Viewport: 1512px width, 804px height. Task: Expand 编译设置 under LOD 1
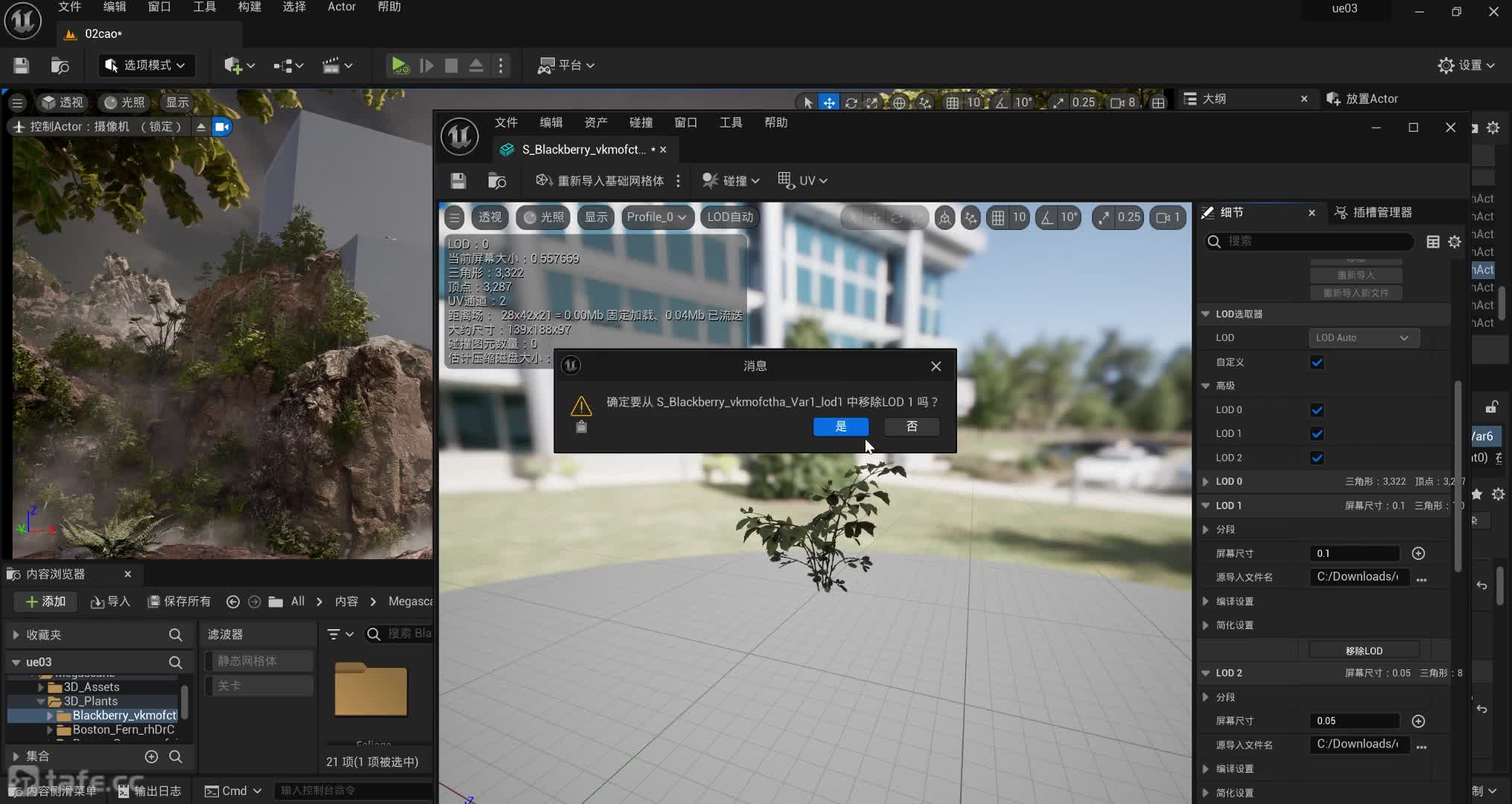(1205, 601)
